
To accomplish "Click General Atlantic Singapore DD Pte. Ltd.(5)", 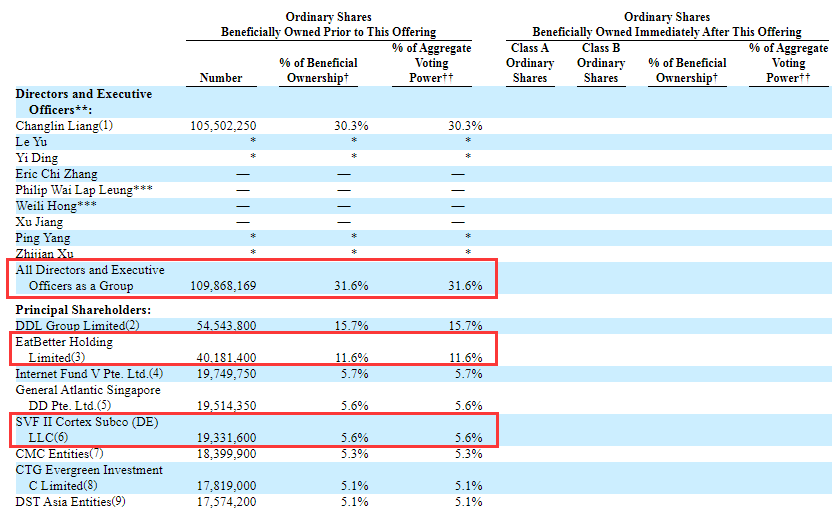I will 88,398.
